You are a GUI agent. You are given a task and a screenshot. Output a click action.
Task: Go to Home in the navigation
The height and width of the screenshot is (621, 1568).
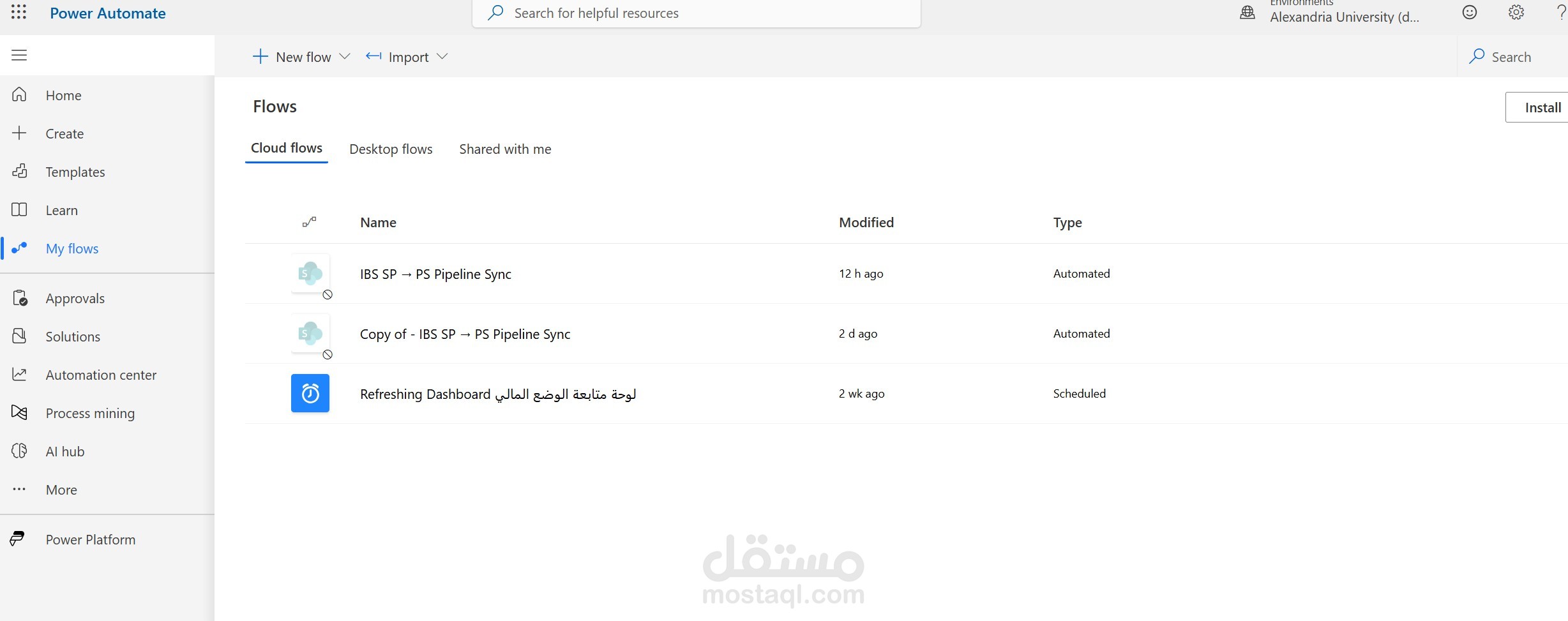click(x=63, y=96)
